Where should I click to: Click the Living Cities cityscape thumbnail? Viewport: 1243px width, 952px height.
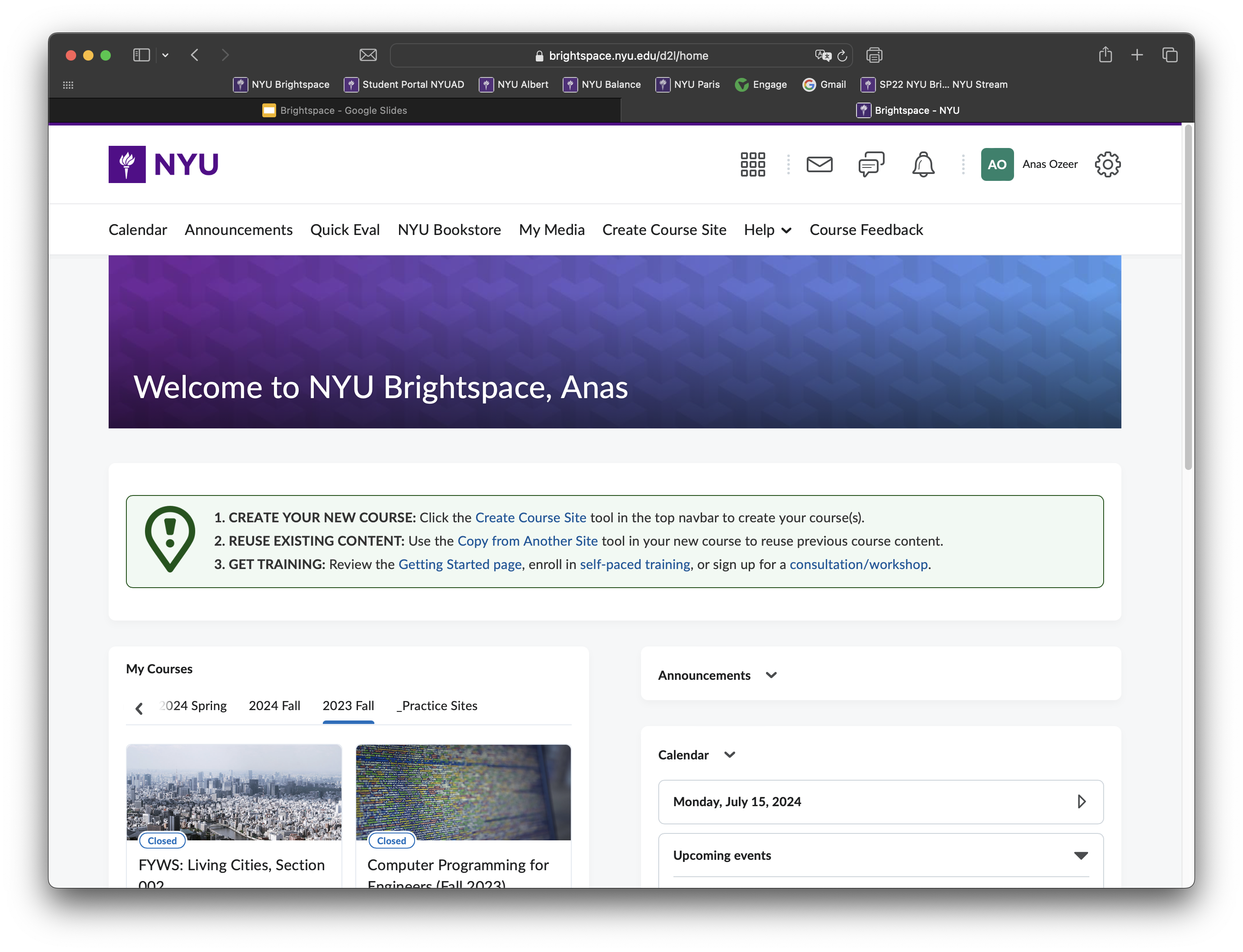[234, 792]
